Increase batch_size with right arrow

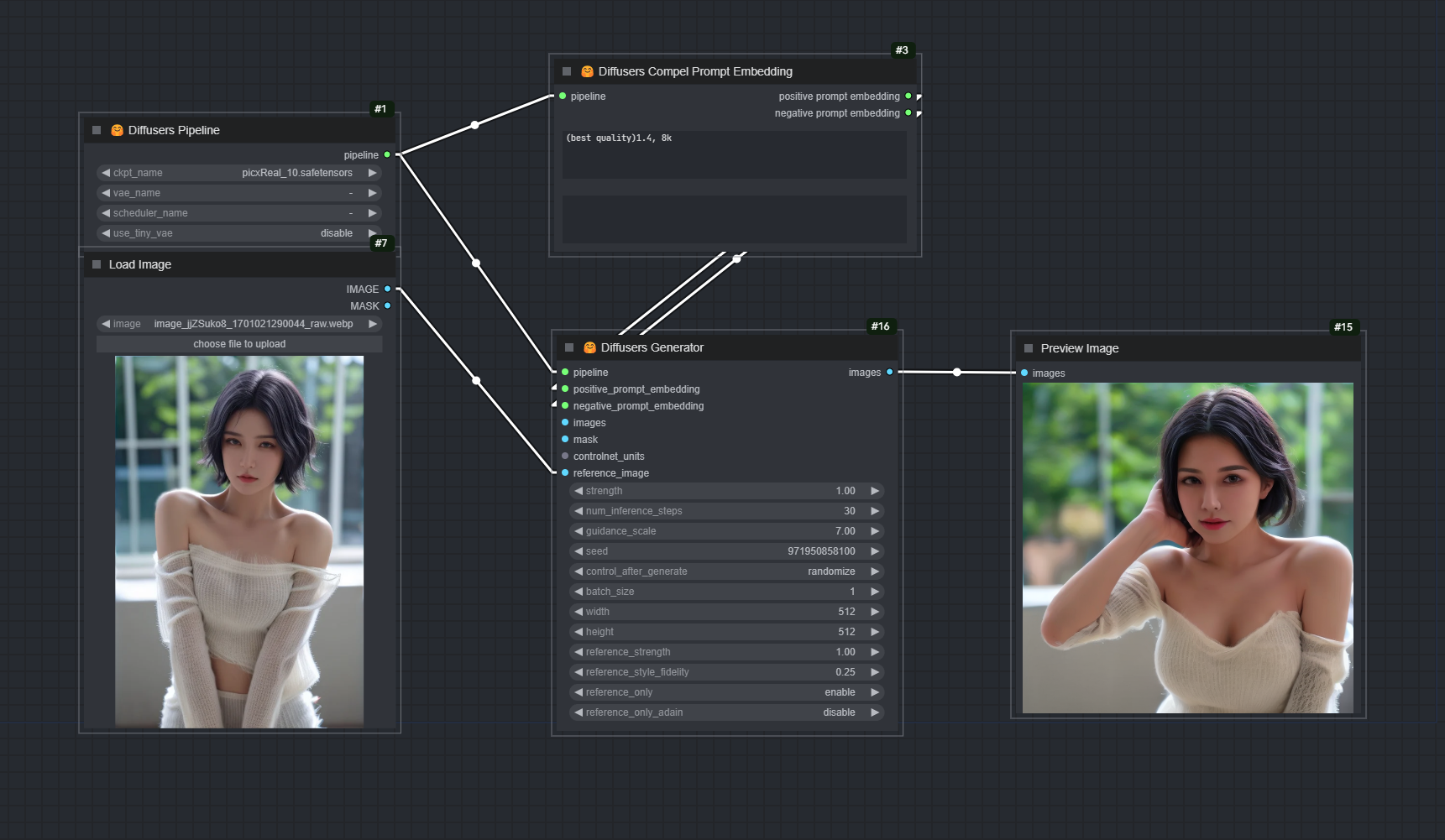[875, 592]
